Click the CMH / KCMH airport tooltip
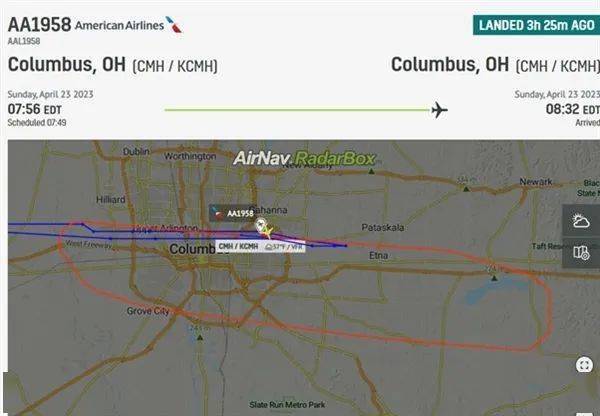The image size is (600, 416). click(x=261, y=246)
